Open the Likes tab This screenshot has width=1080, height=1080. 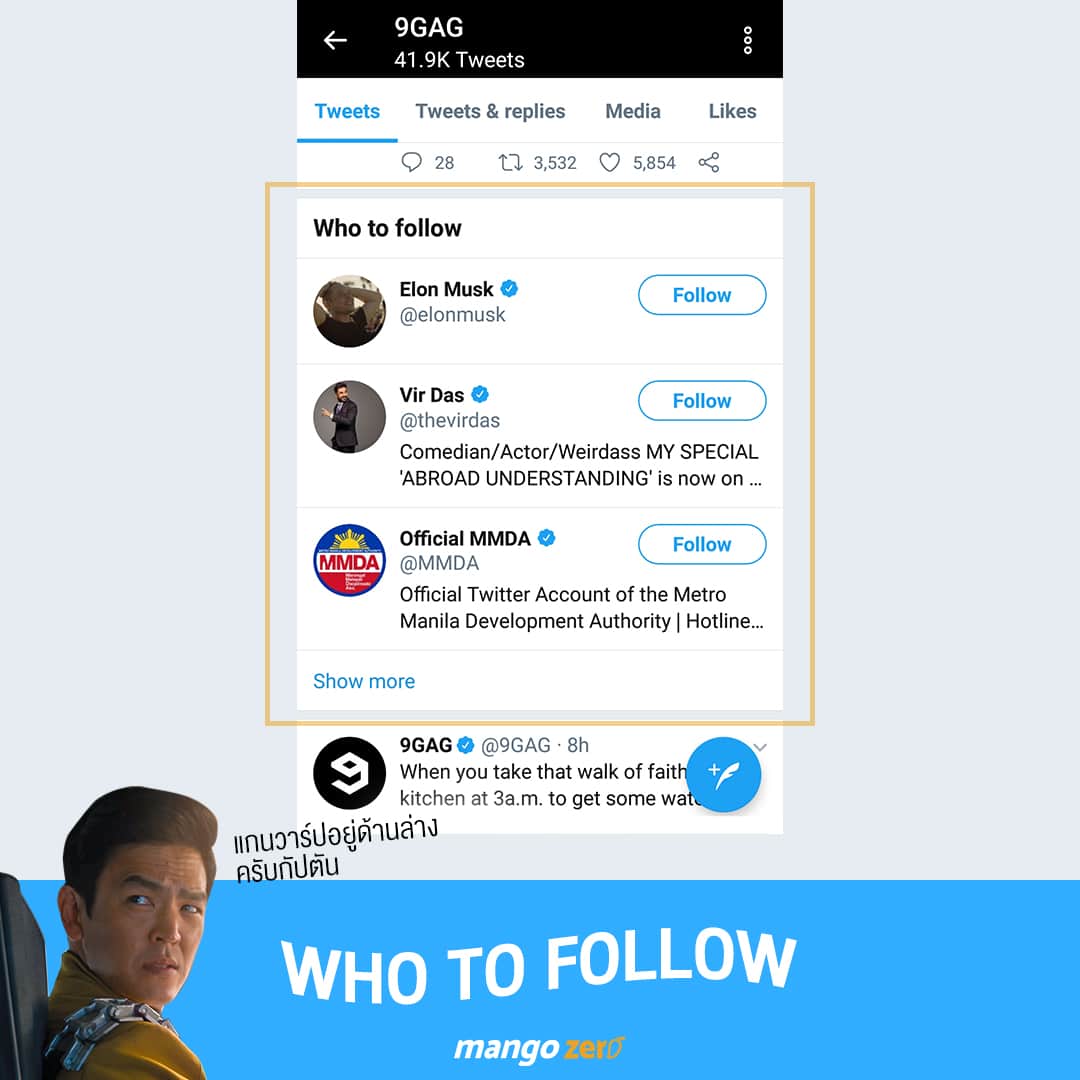tap(732, 111)
